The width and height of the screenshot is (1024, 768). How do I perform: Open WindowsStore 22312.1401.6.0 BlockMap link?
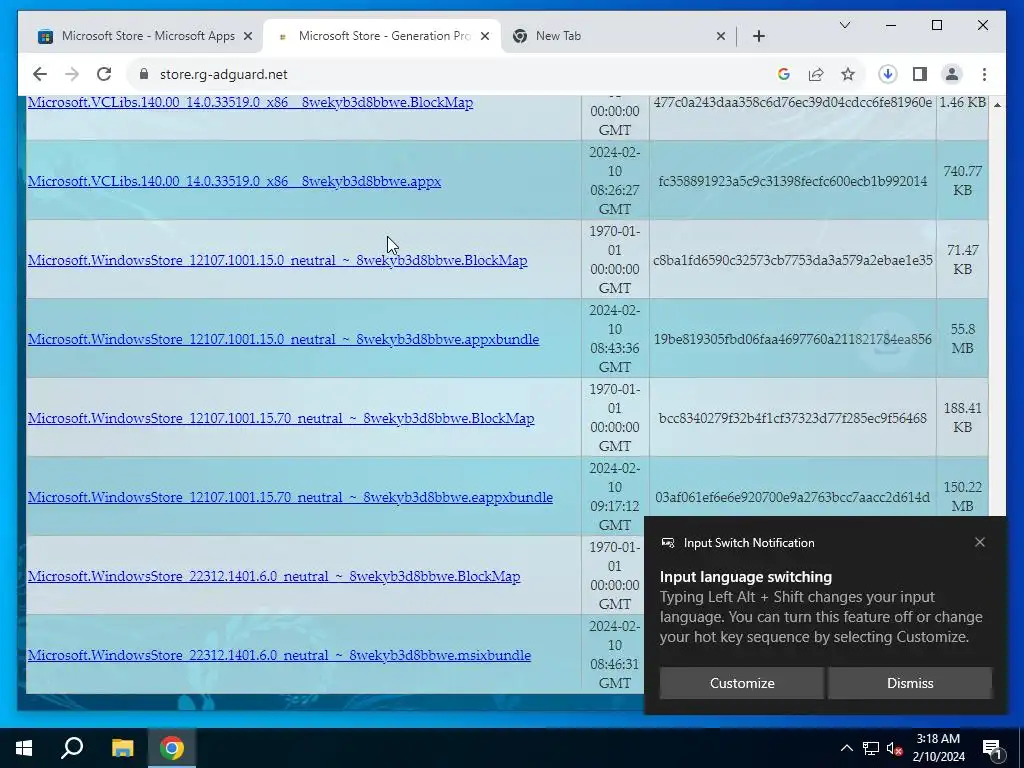(274, 576)
